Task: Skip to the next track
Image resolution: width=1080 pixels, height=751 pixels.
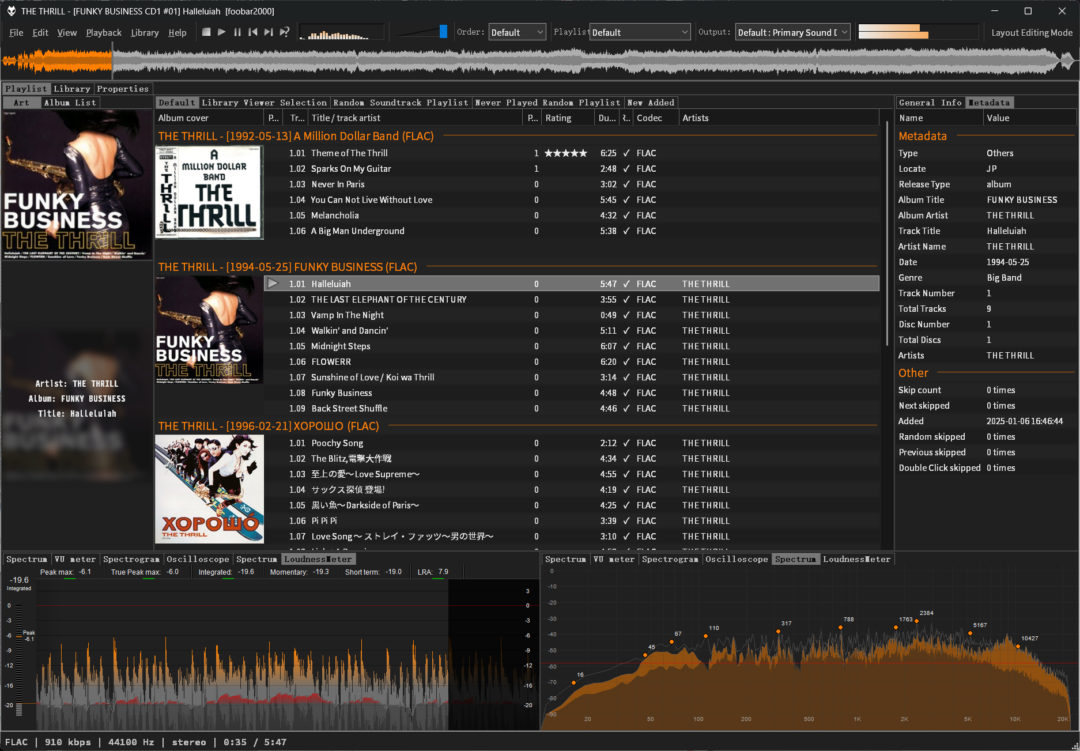Action: pos(269,32)
